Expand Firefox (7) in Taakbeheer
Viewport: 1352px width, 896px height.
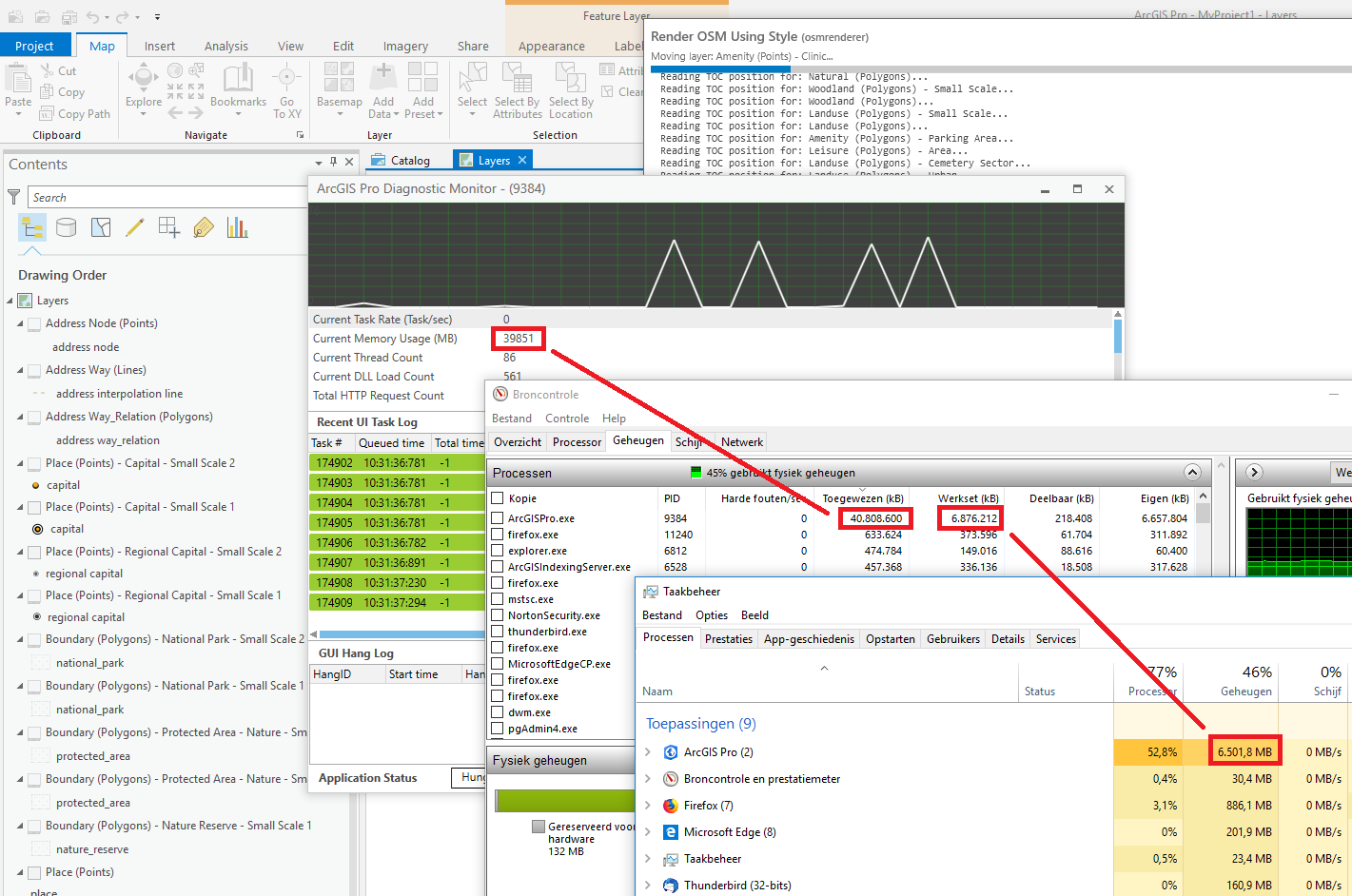coord(648,806)
